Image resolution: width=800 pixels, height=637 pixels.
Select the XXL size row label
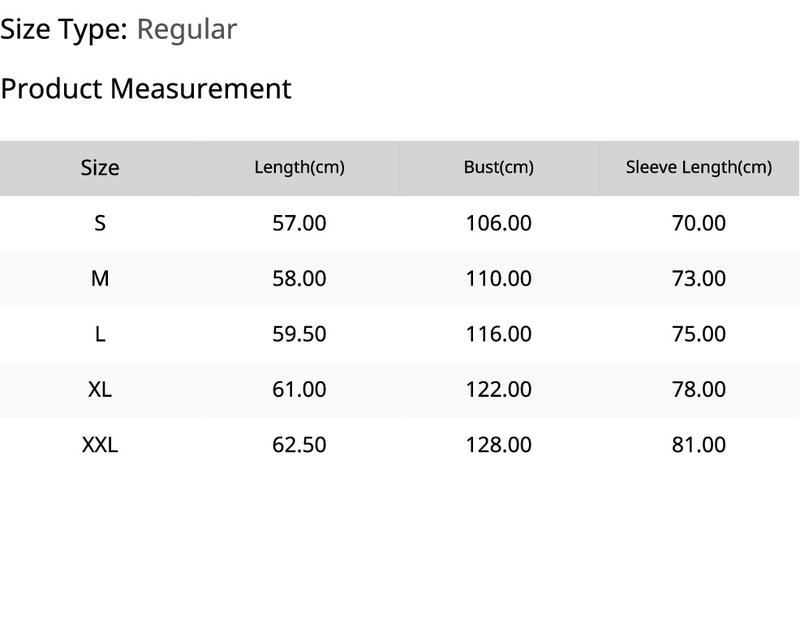point(100,445)
